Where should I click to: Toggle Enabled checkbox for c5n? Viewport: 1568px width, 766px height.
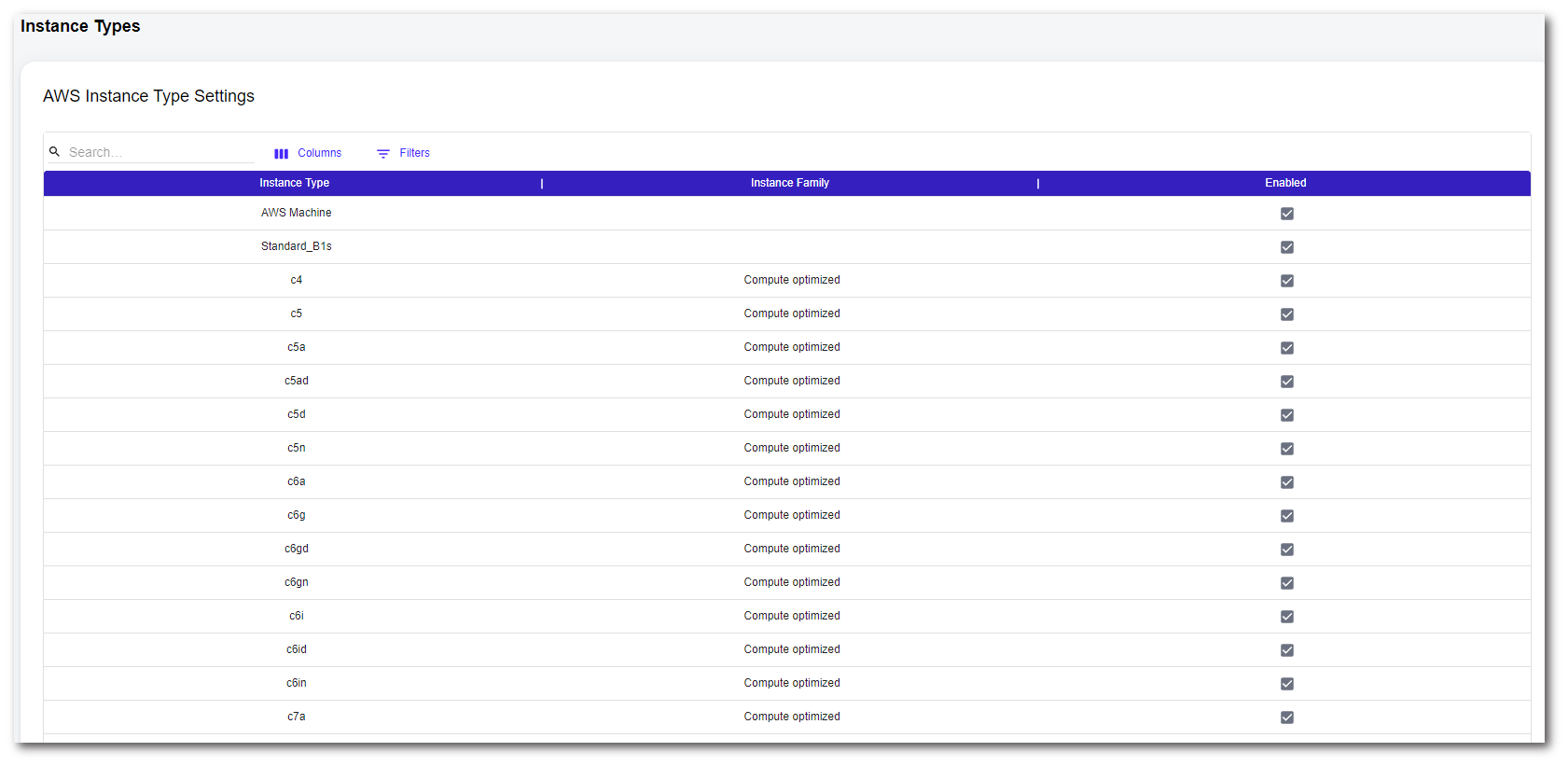click(1287, 449)
